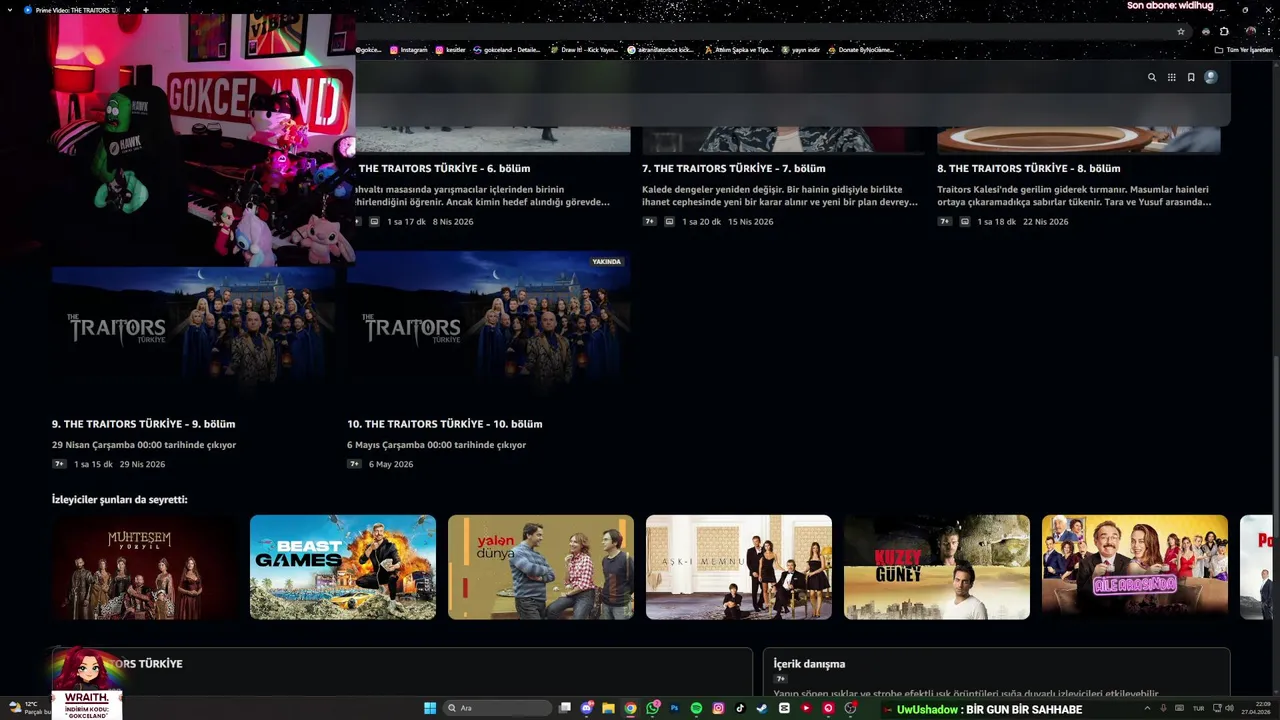Viewport: 1280px width, 720px height.
Task: Click the 7+ rating badge under episode 9
Action: 59,464
